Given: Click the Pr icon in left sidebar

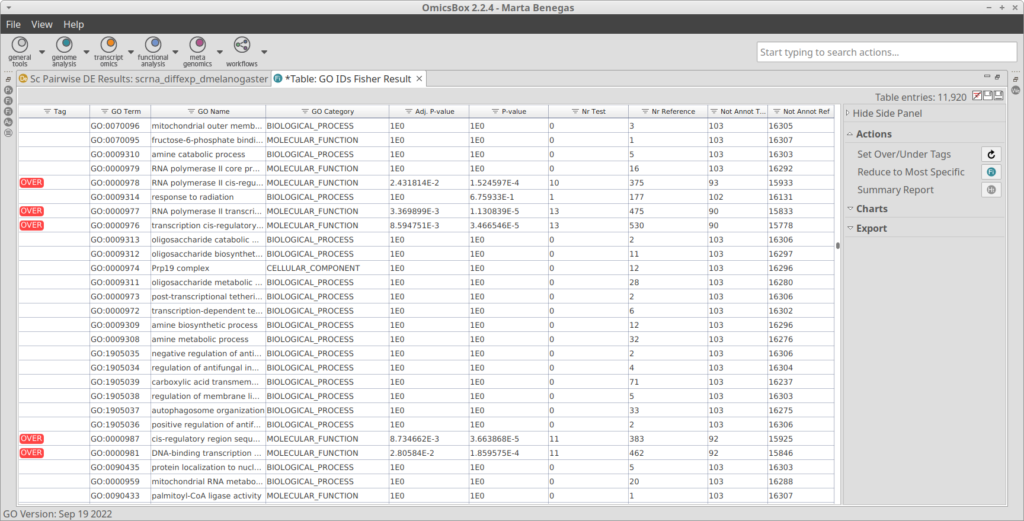Looking at the screenshot, I should click(8, 89).
